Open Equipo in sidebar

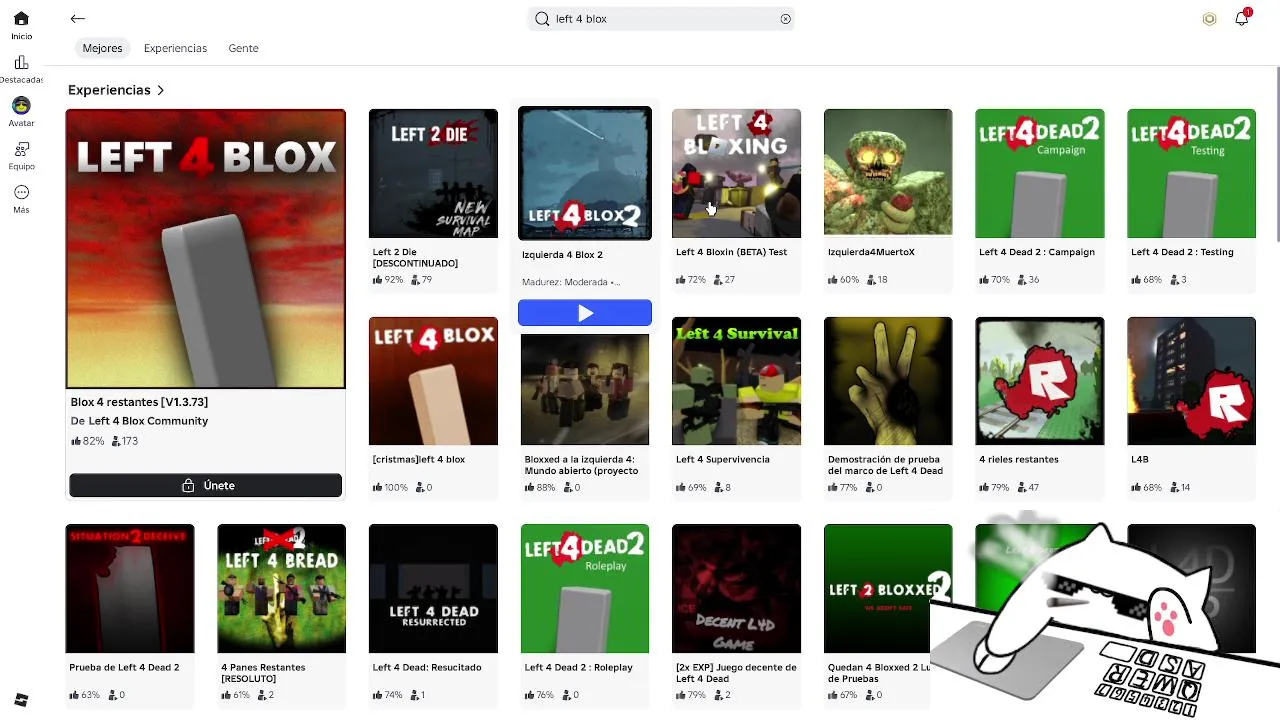21,155
